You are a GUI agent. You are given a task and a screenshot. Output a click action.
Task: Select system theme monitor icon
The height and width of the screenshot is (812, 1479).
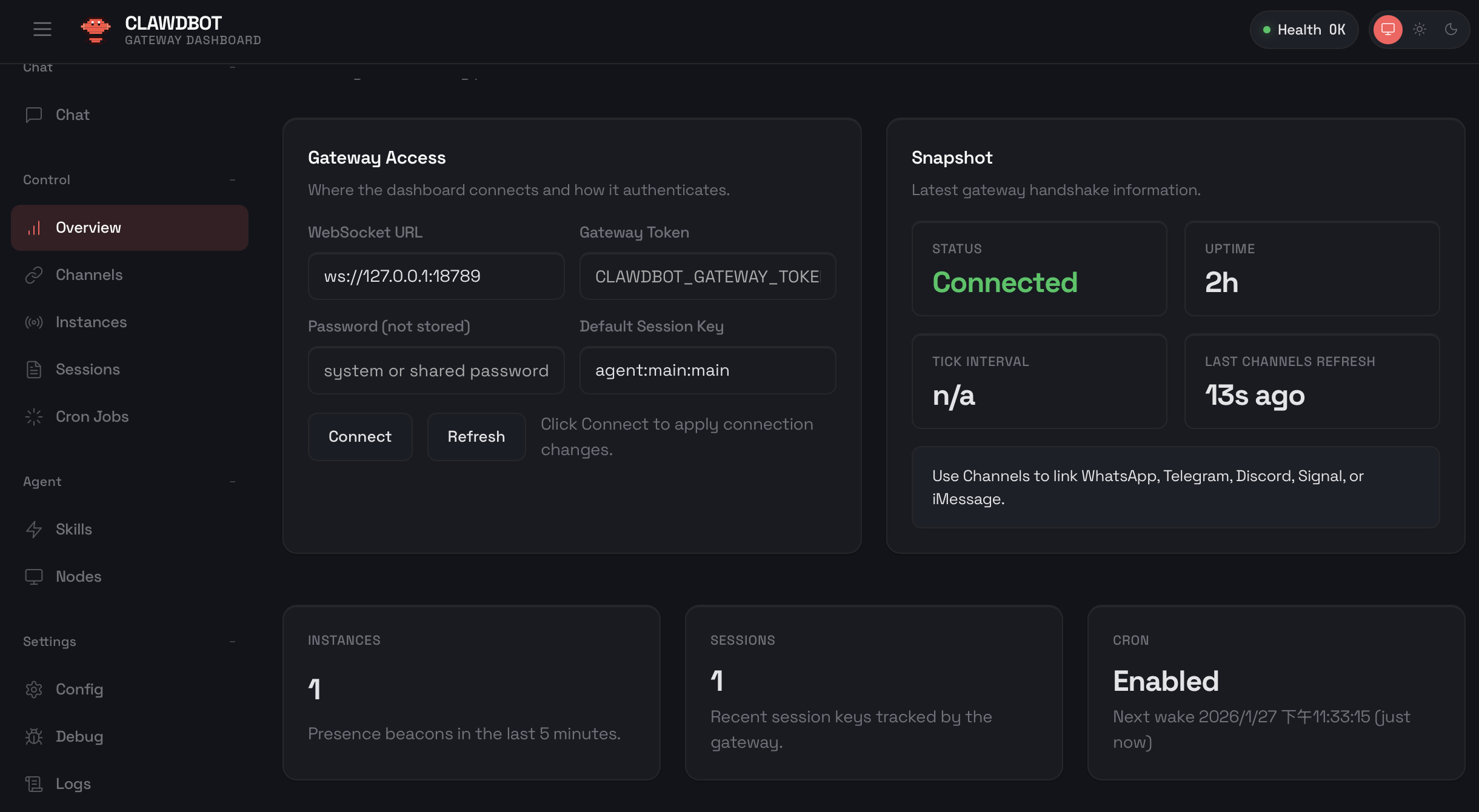pos(1388,29)
